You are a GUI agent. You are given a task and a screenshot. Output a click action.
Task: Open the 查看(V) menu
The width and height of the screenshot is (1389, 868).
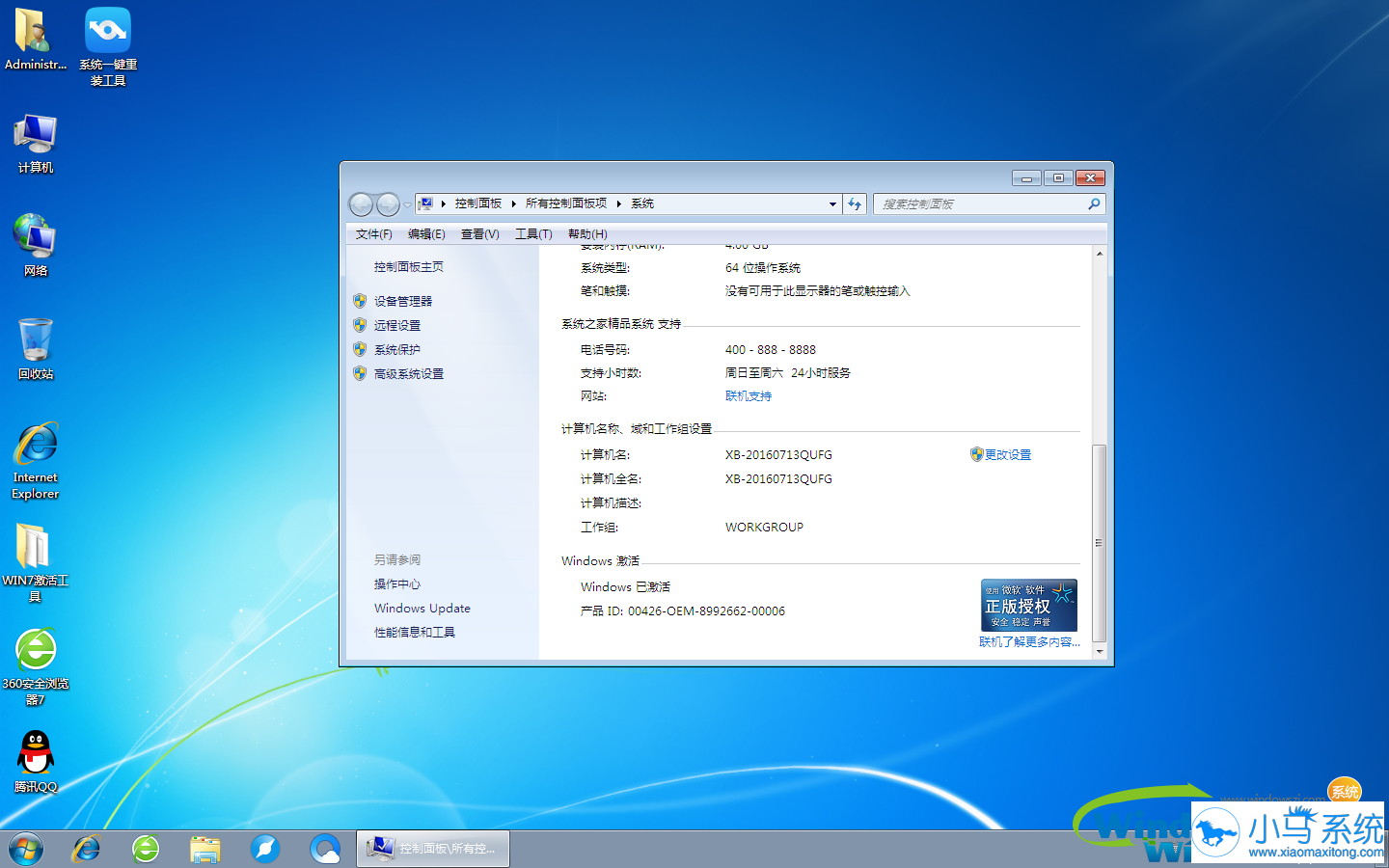(479, 234)
